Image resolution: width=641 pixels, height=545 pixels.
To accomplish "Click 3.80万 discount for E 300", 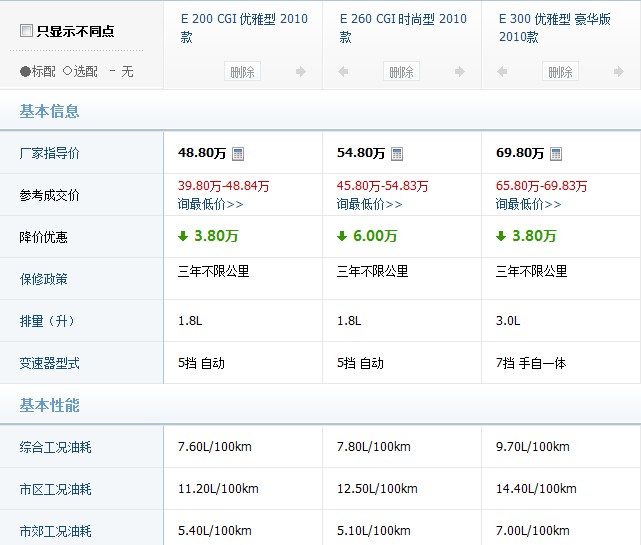I will [534, 236].
